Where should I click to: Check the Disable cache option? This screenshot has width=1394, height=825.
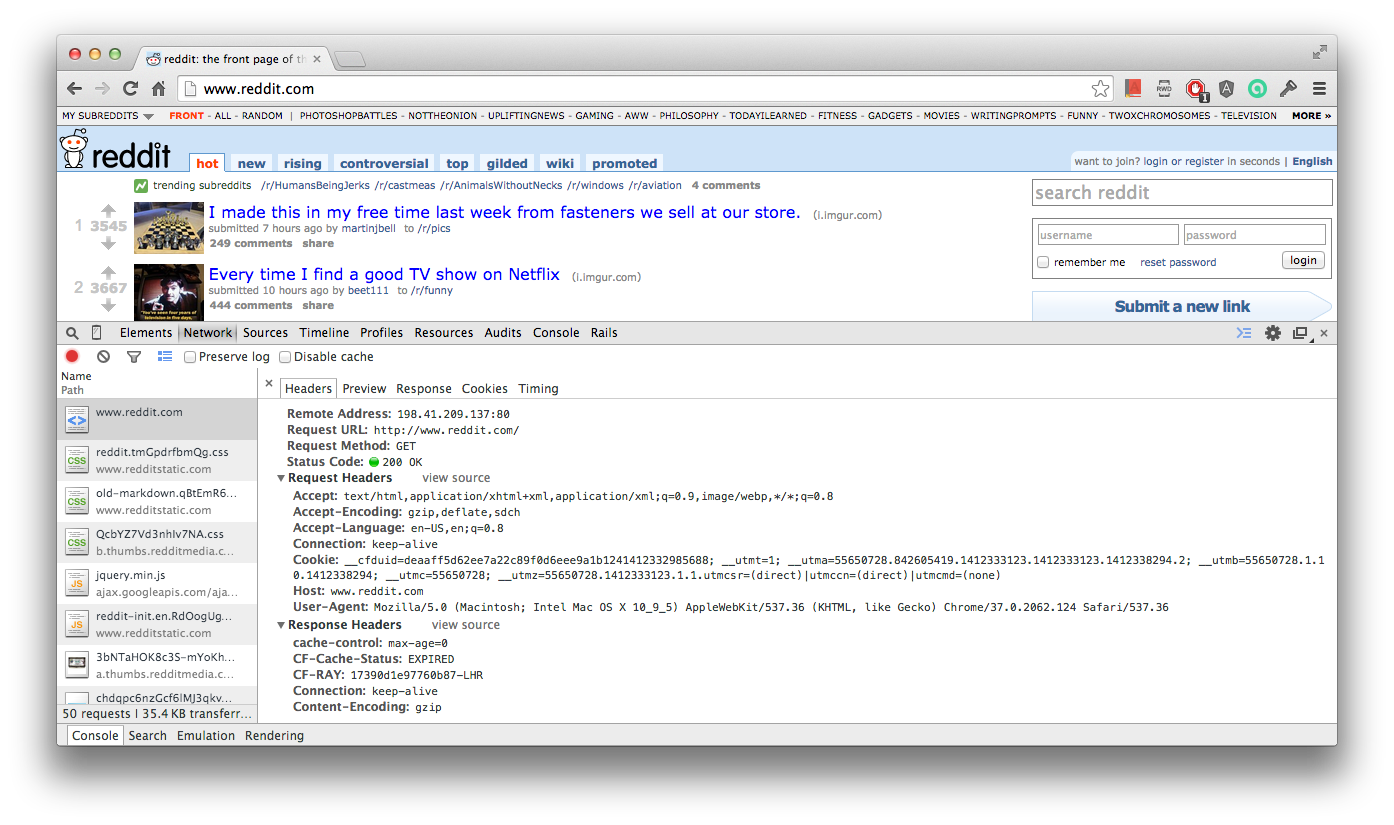pos(285,357)
